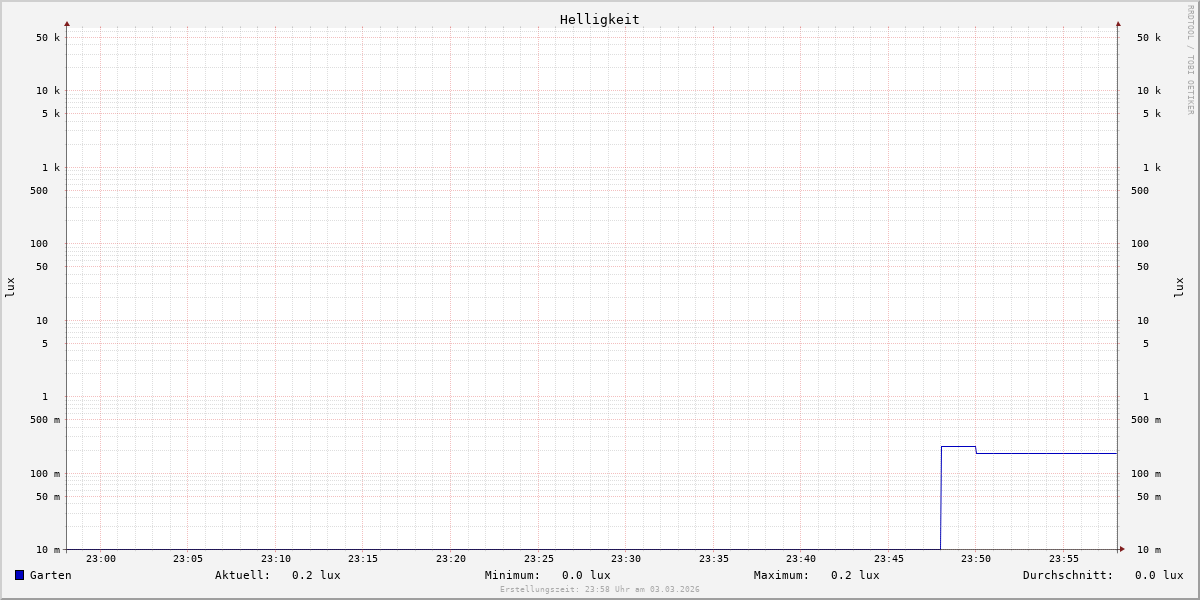
Task: Click the Minimum value 0.0 lux
Action: tap(586, 575)
